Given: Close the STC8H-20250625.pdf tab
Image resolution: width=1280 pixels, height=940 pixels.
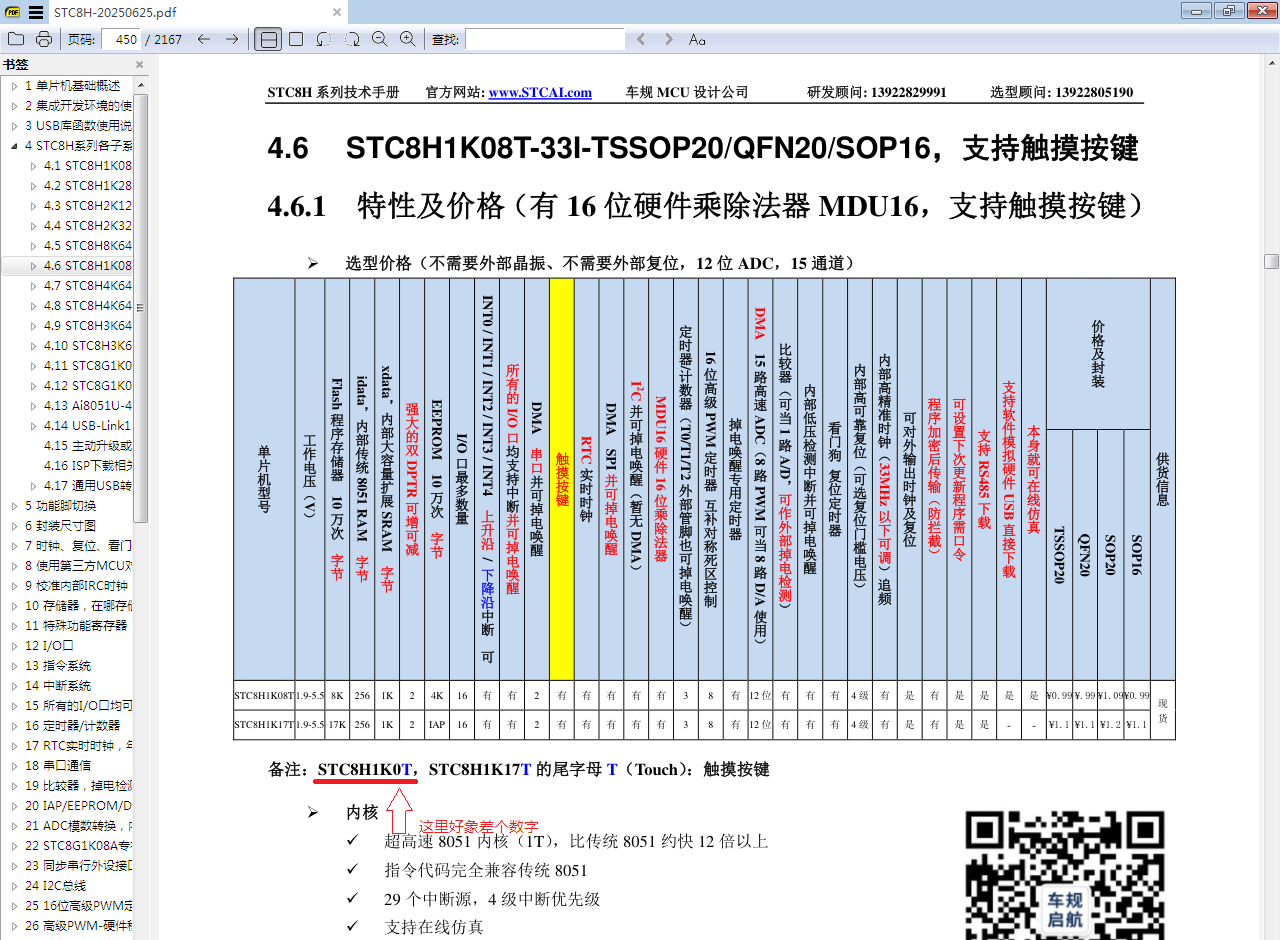Looking at the screenshot, I should pyautogui.click(x=336, y=12).
